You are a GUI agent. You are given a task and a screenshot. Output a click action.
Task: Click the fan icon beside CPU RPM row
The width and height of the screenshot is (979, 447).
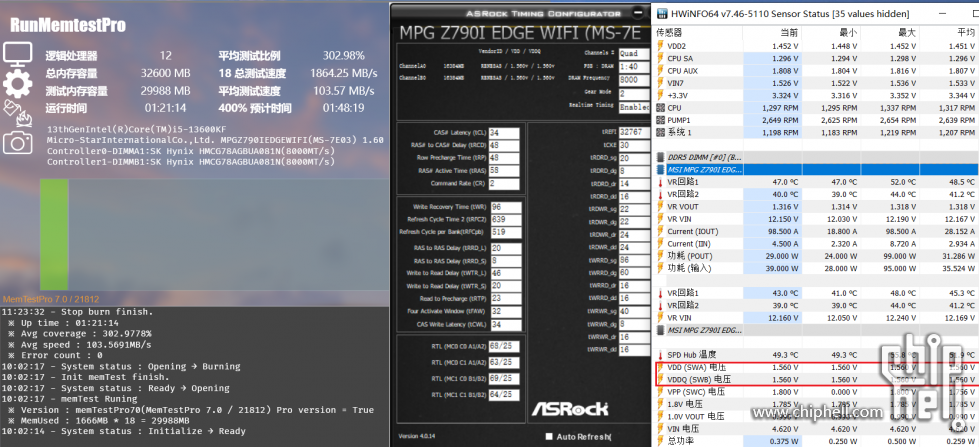[x=661, y=107]
